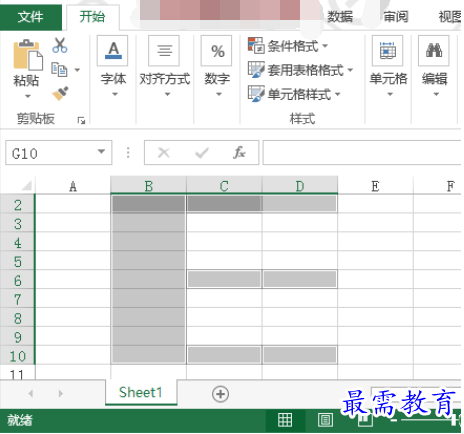Expand the Font group arrow
The width and height of the screenshot is (464, 434).
click(115, 95)
